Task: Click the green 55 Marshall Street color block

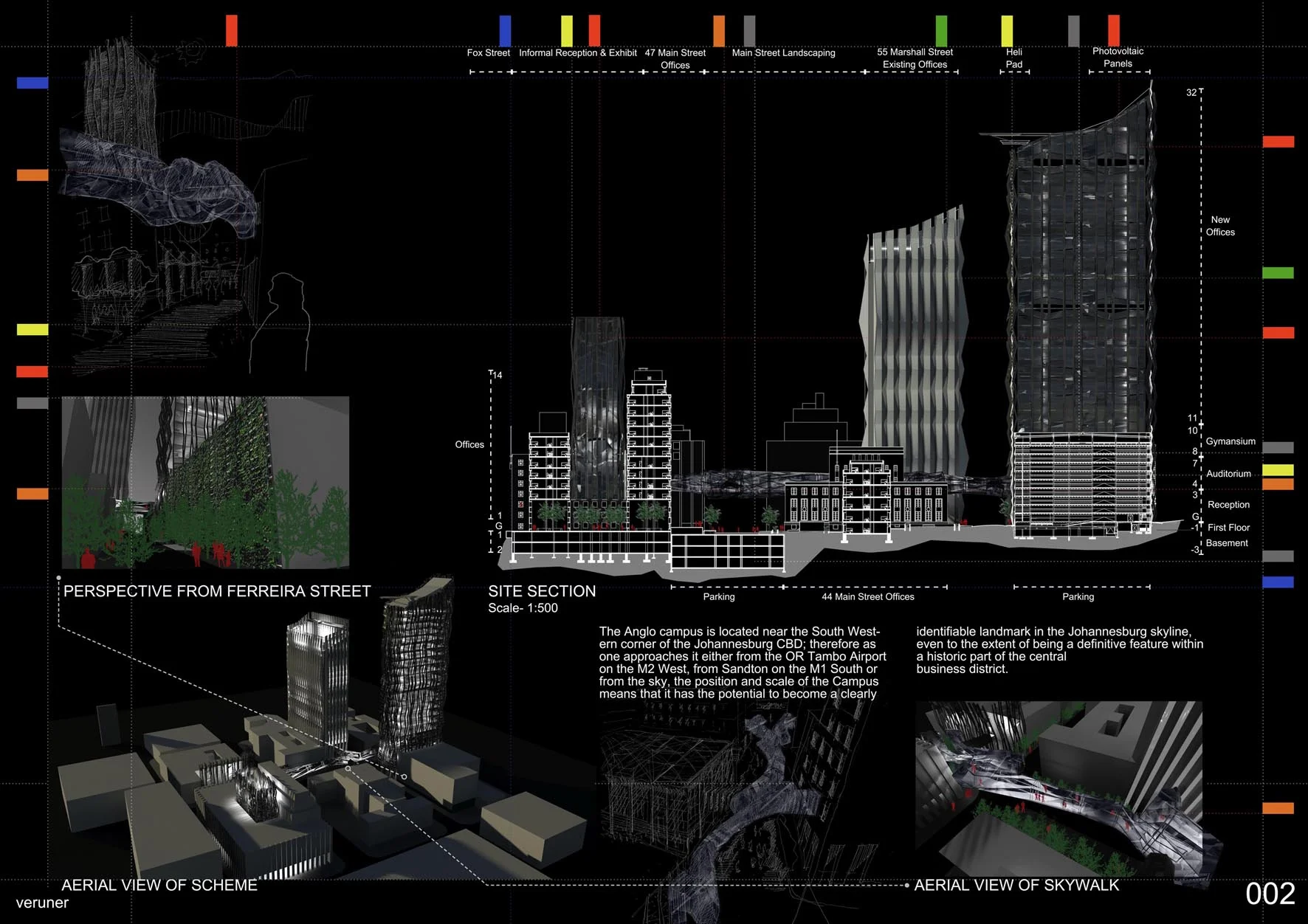Action: coord(942,30)
